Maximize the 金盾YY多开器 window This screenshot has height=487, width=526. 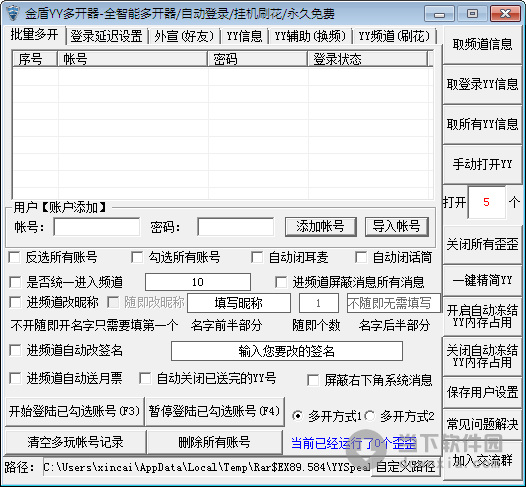point(472,14)
